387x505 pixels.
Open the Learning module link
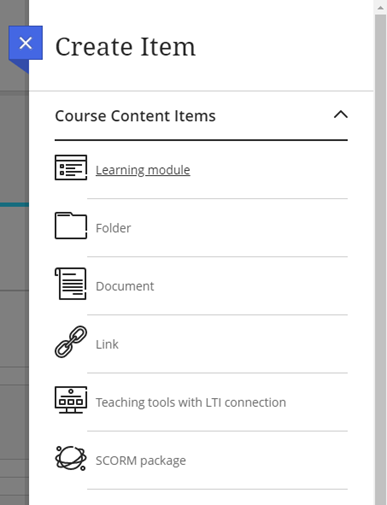143,170
